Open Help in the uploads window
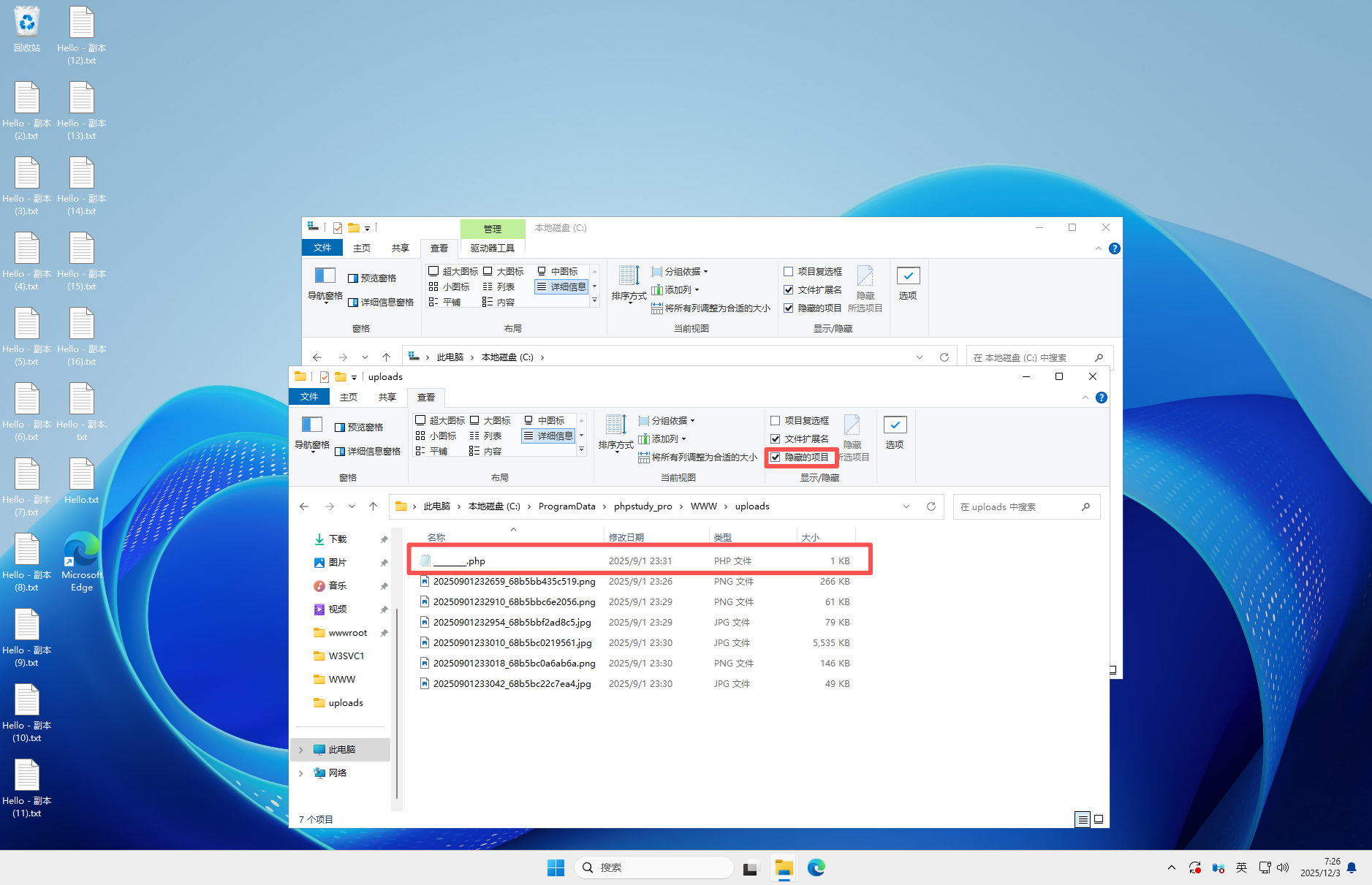 tap(1102, 398)
